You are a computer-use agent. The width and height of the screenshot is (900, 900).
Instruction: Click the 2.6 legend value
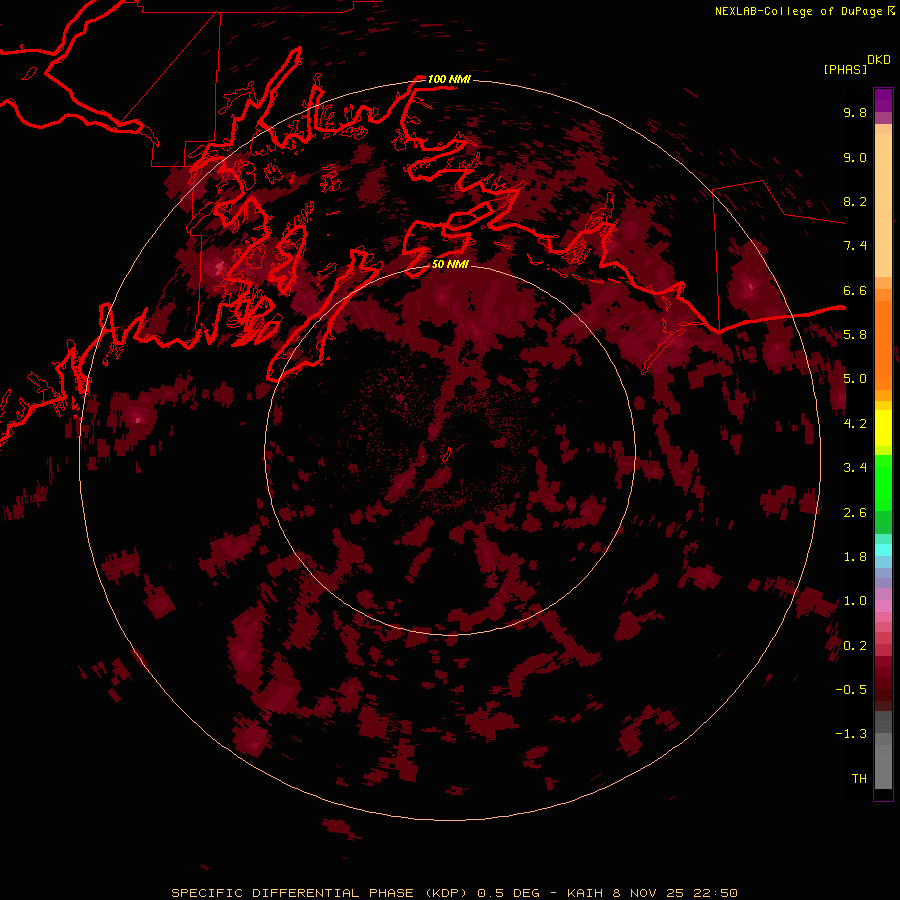[x=855, y=513]
